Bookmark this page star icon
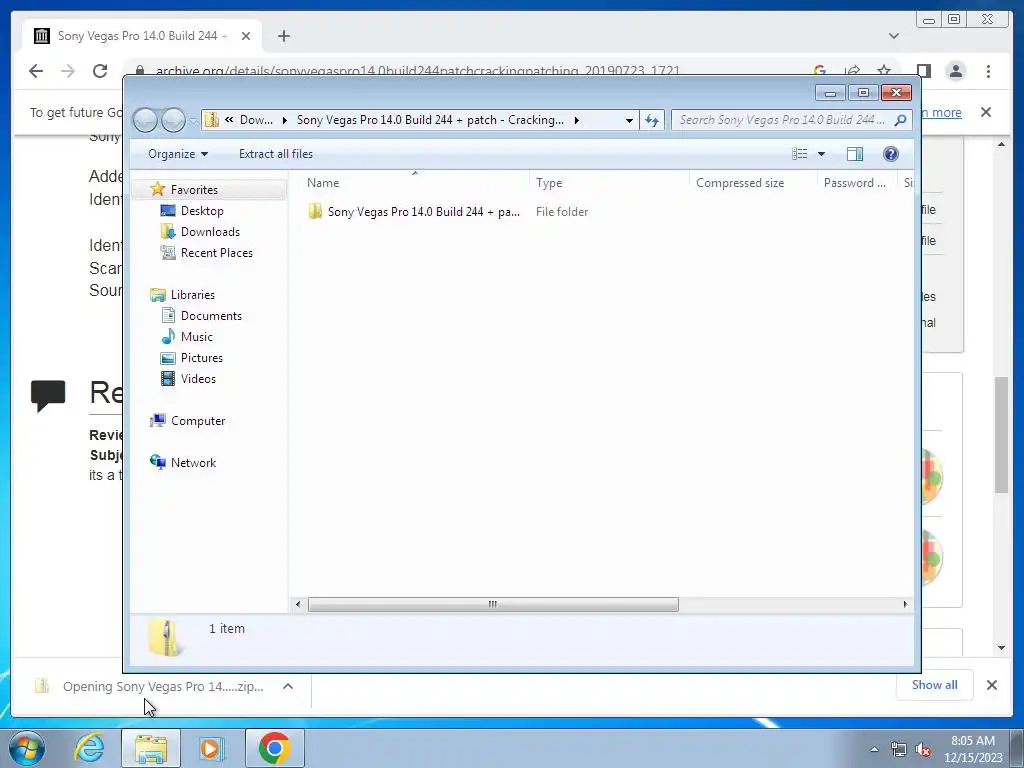1024x768 pixels. [884, 71]
